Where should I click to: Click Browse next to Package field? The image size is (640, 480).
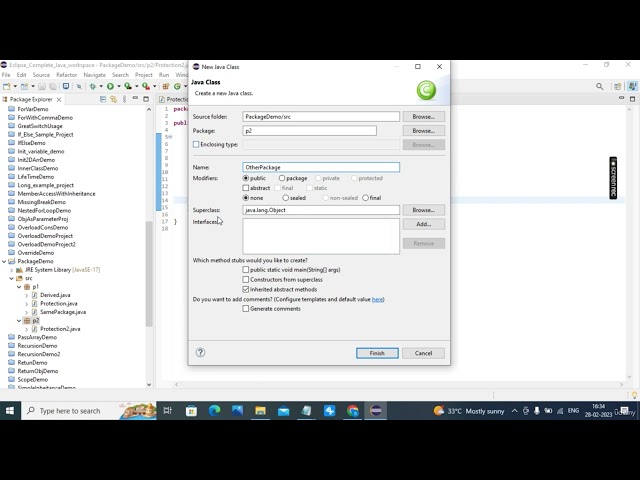point(424,131)
